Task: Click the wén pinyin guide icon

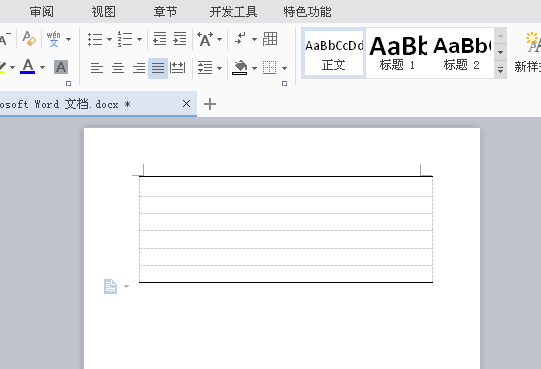Action: (53, 39)
